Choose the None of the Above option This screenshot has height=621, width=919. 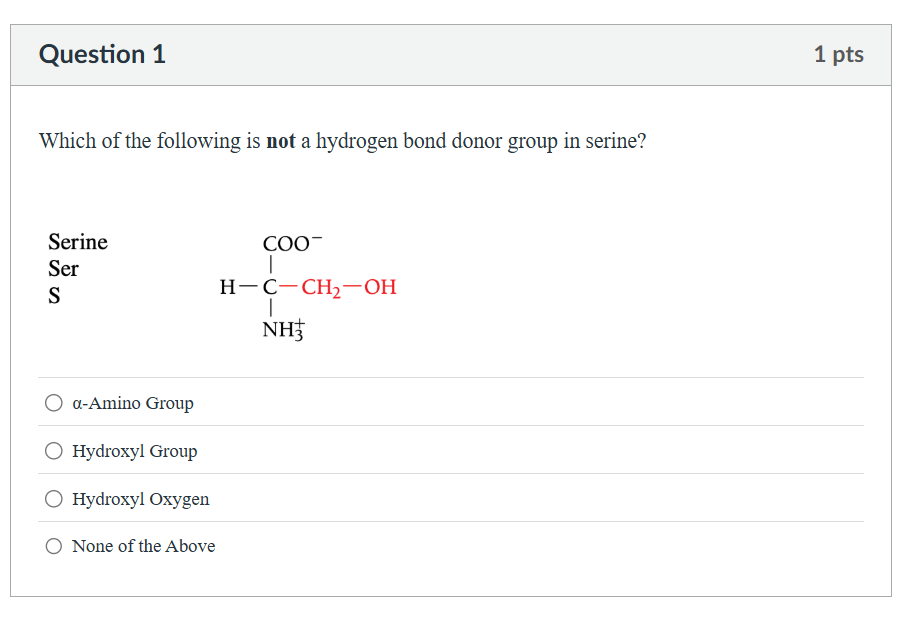coord(53,546)
